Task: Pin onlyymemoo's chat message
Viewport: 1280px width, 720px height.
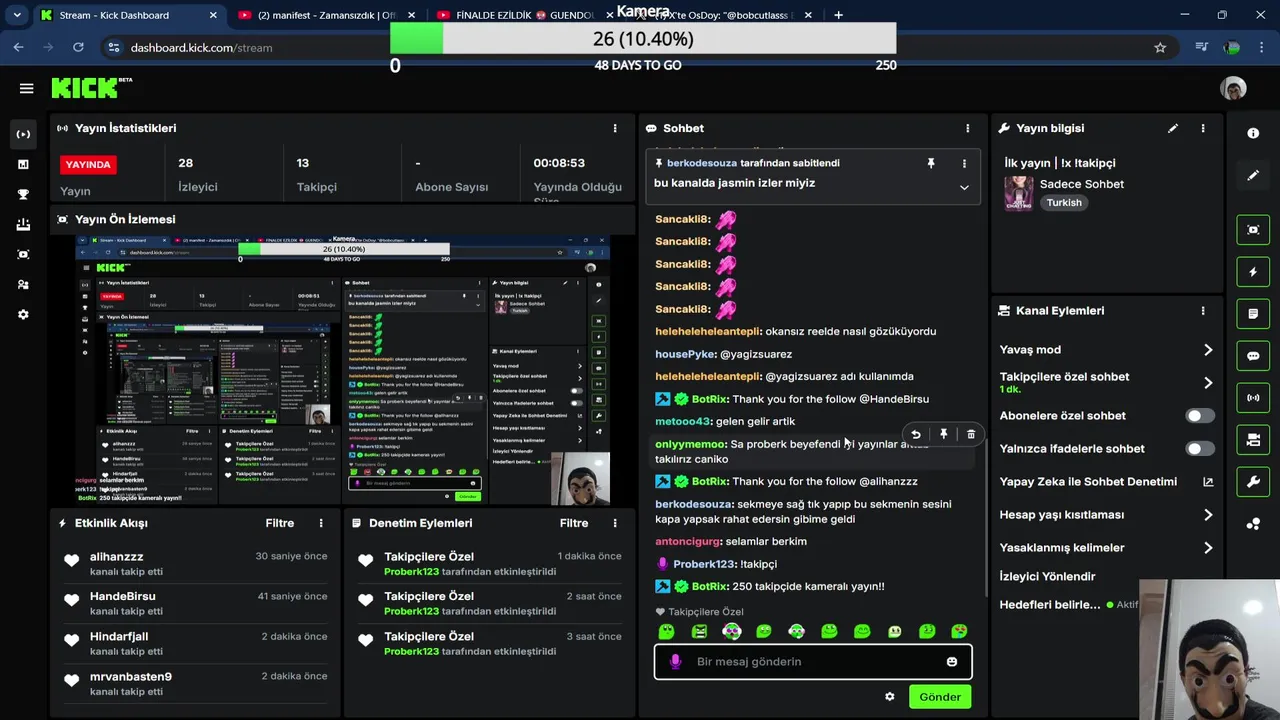Action: tap(943, 434)
